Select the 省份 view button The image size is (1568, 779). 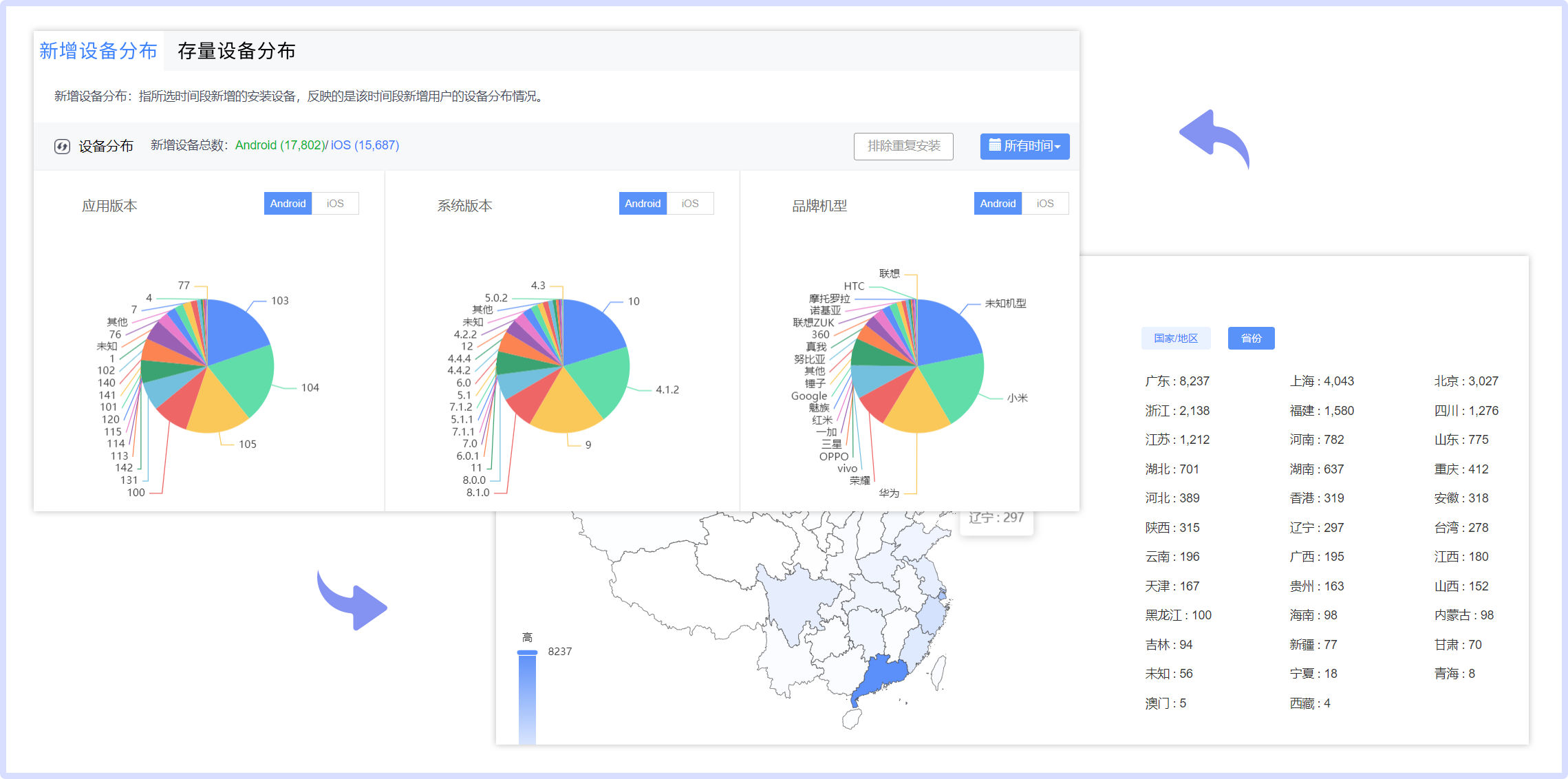tap(1251, 338)
